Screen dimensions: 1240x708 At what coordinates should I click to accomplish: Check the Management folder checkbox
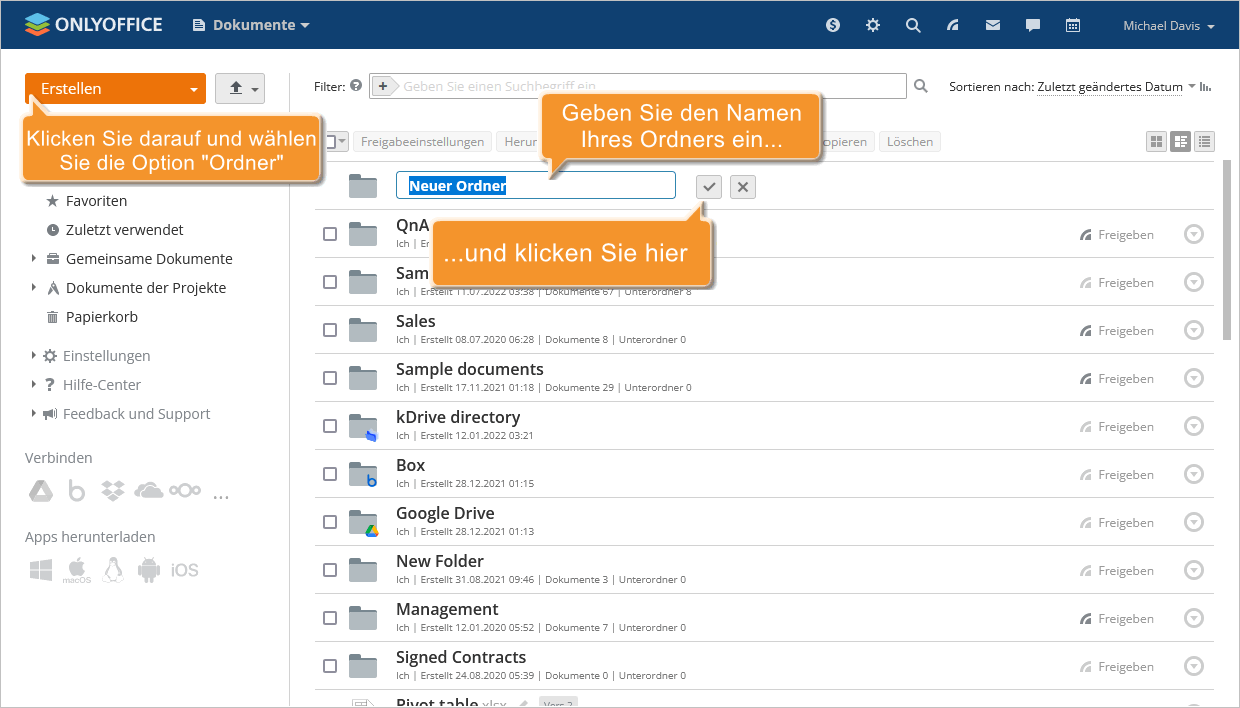click(x=330, y=618)
